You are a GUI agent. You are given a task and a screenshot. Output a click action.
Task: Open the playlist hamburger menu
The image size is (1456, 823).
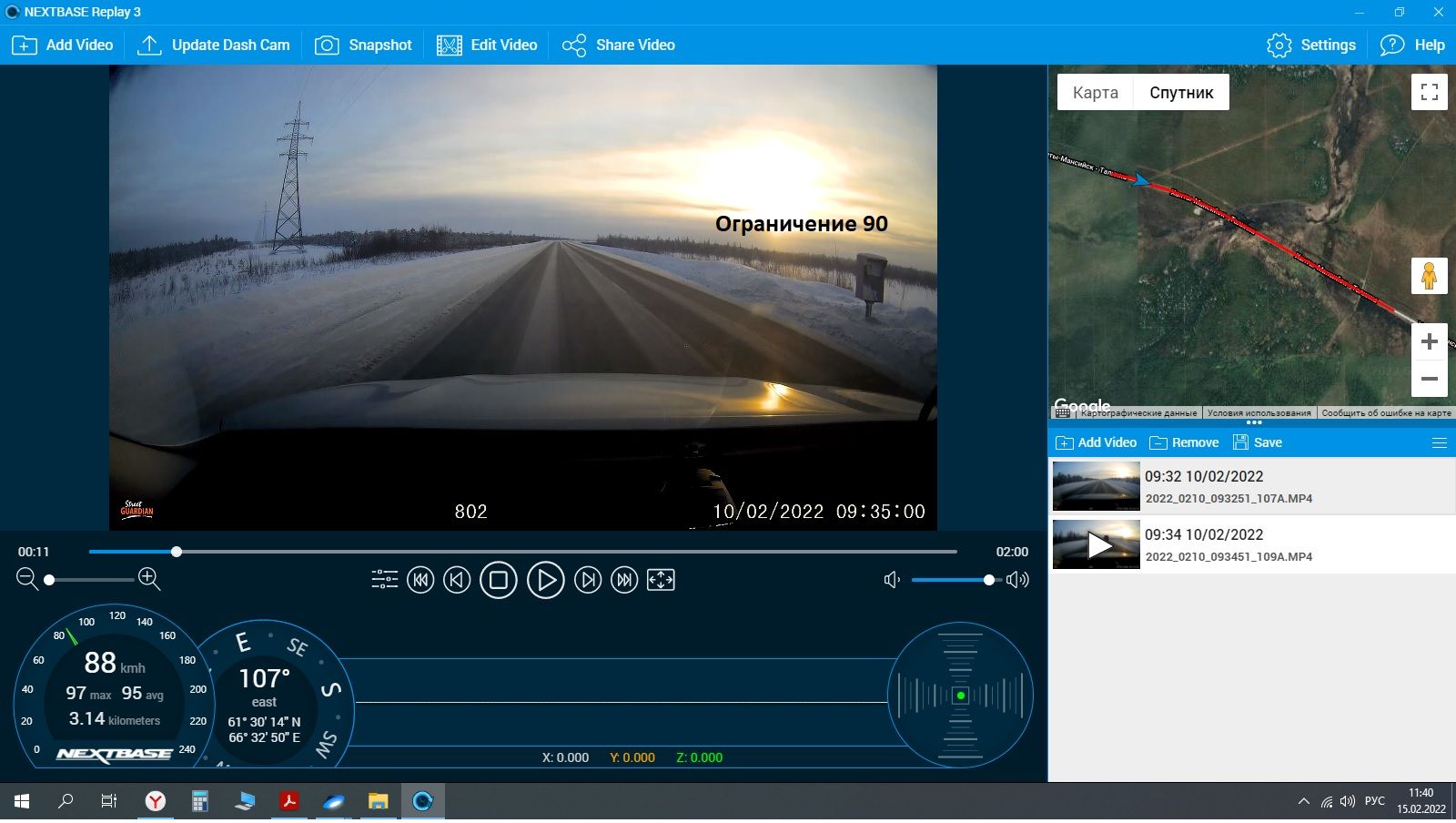(x=1439, y=442)
